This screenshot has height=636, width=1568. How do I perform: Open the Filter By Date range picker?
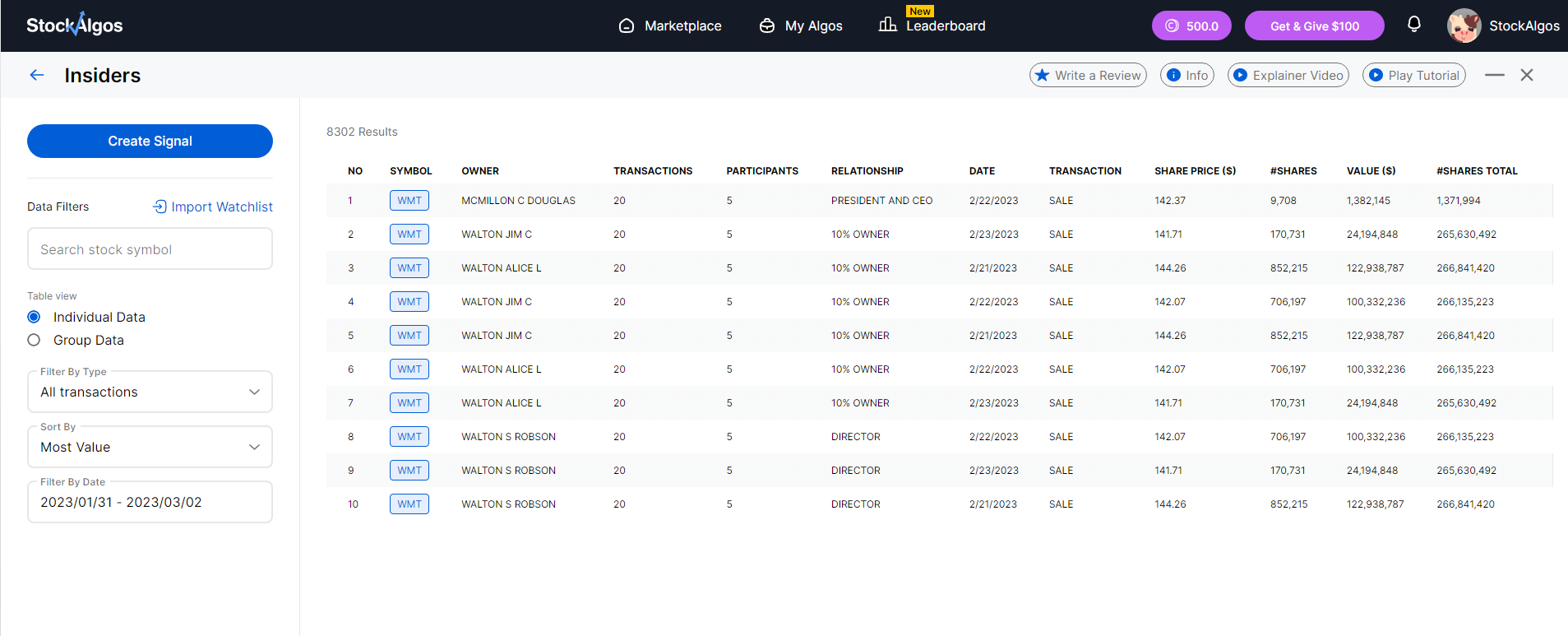click(150, 502)
